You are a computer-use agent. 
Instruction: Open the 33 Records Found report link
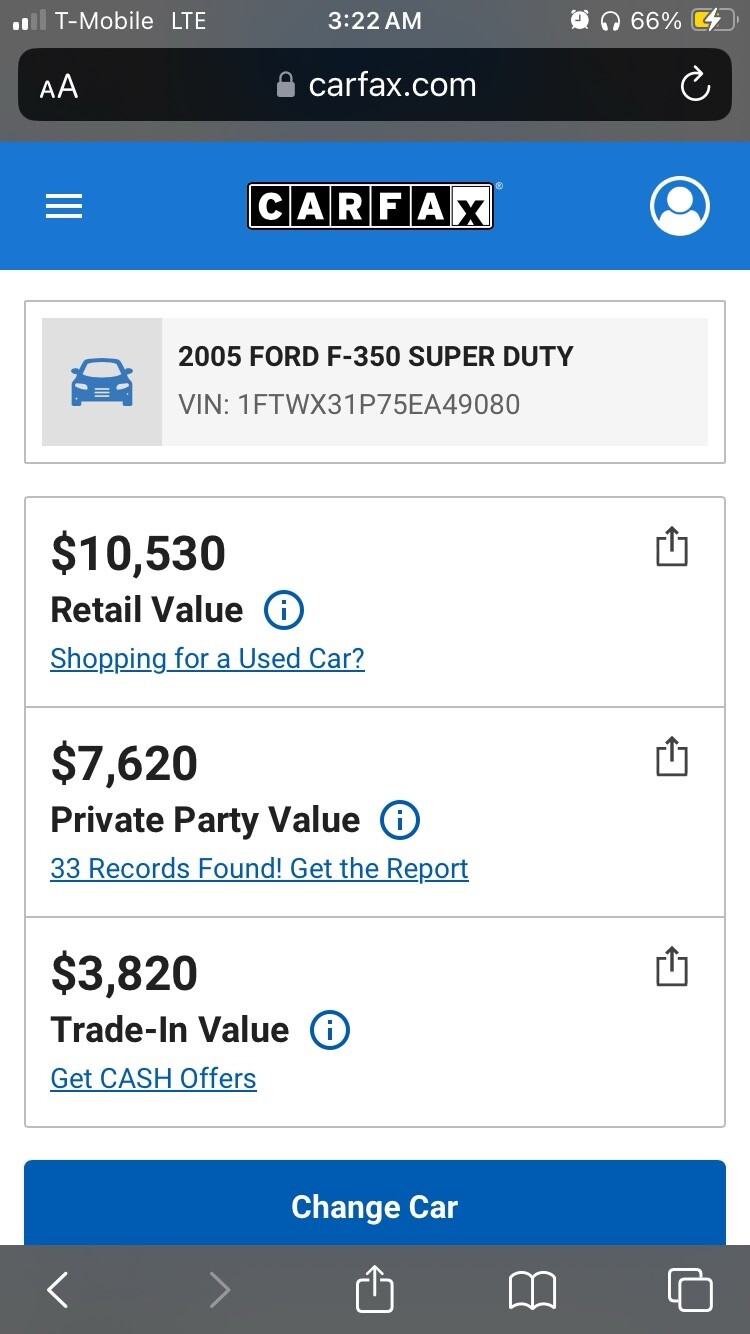(259, 869)
